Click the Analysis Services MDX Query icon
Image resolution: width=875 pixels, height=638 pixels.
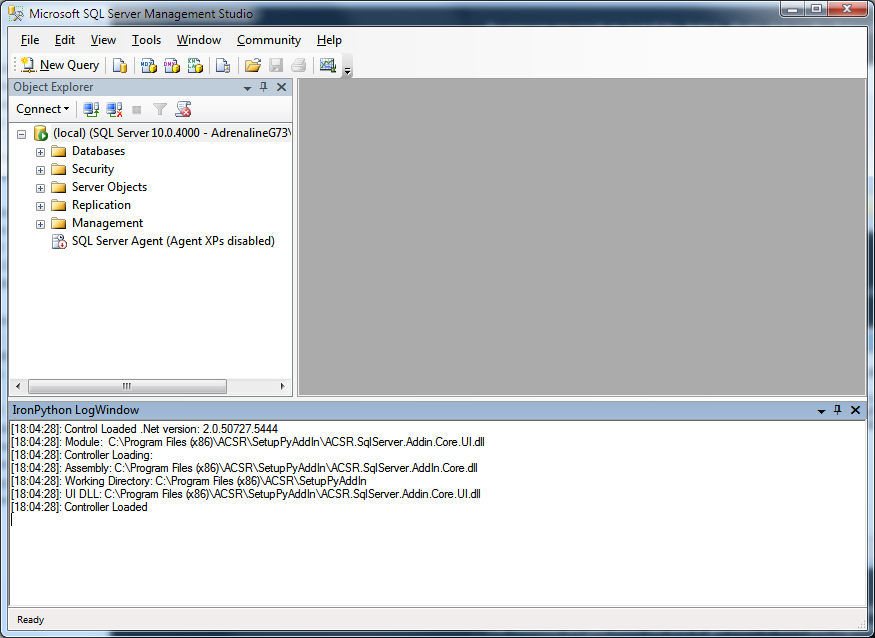click(x=148, y=65)
